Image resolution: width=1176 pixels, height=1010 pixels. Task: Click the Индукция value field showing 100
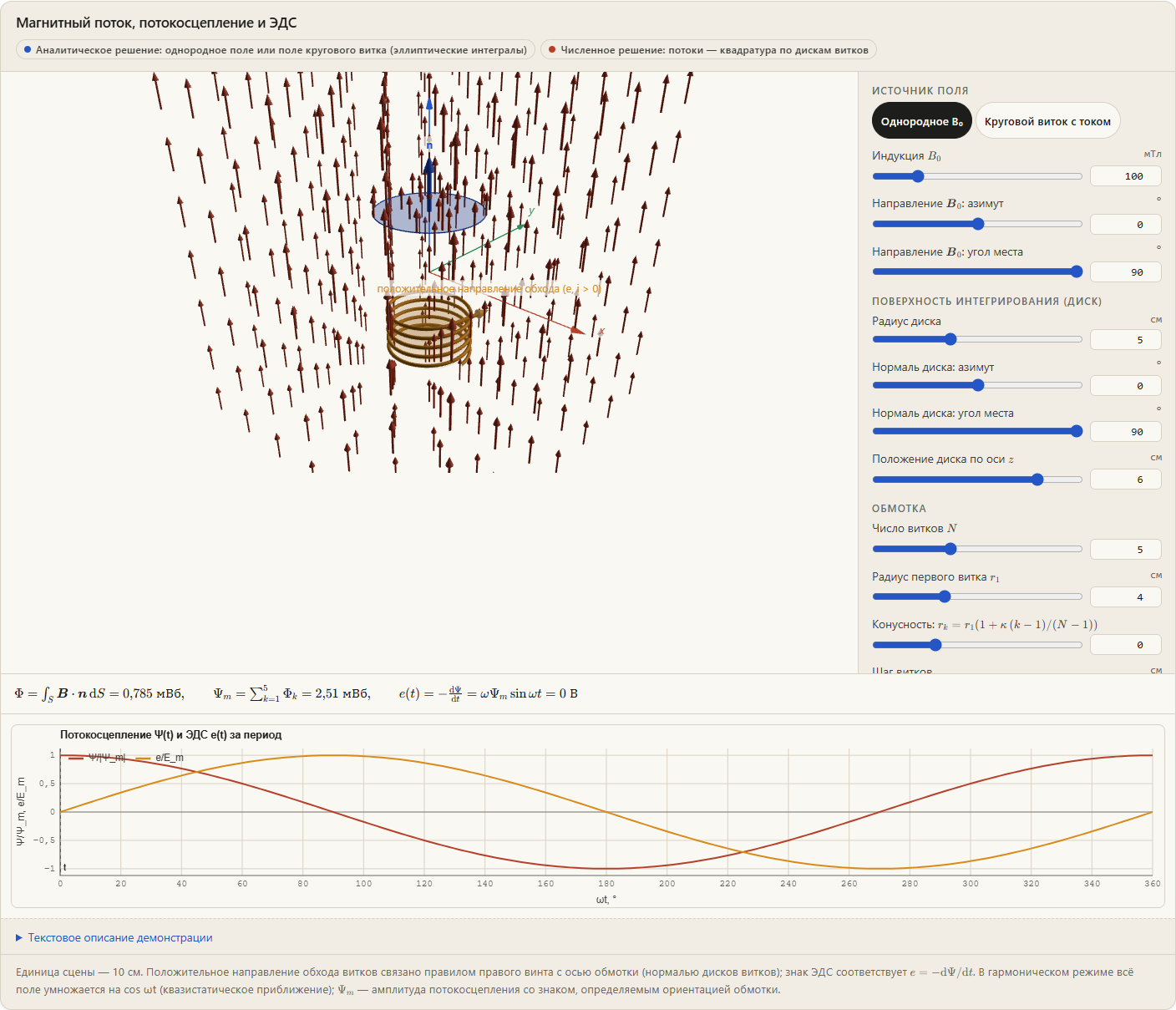(x=1125, y=176)
